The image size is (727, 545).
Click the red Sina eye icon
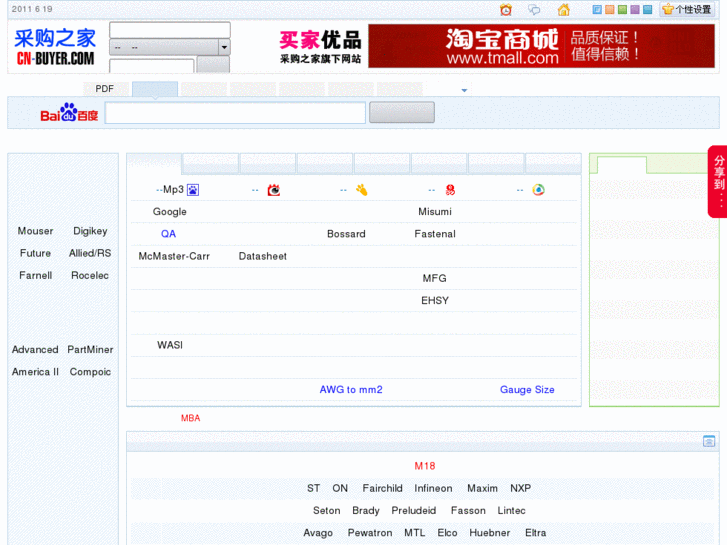pos(274,190)
